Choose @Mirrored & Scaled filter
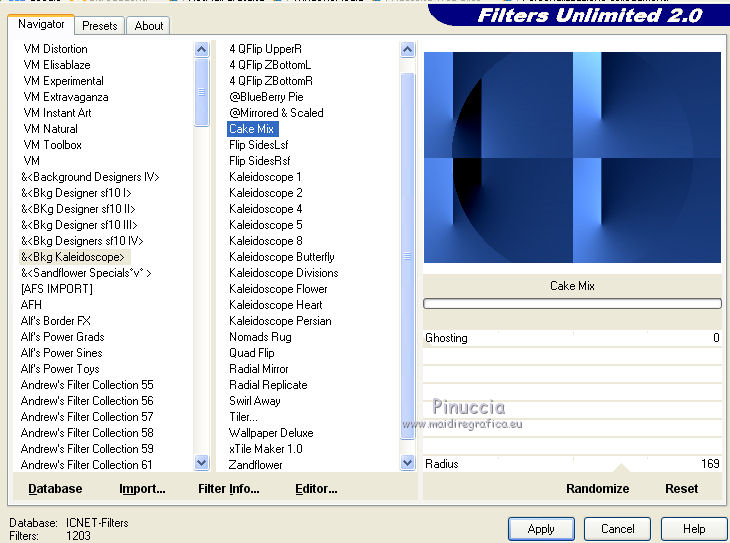Viewport: 730px width, 543px height. coord(276,113)
